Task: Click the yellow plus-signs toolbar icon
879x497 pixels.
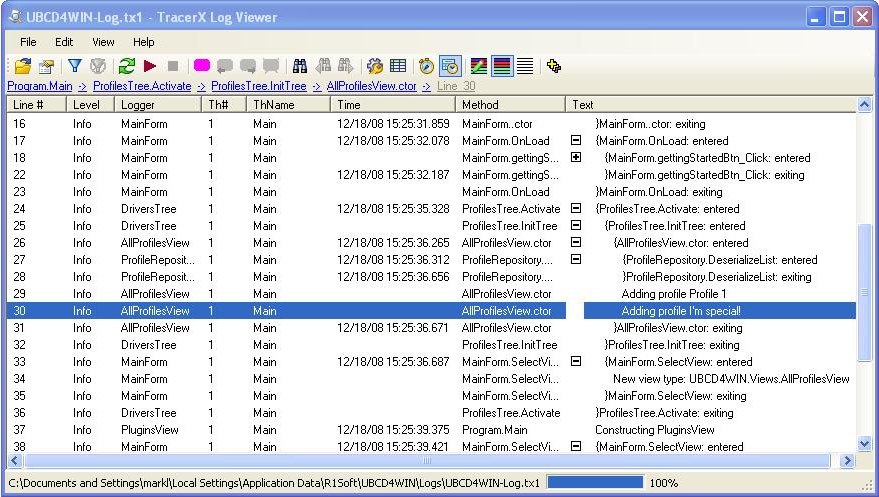Action: [554, 66]
